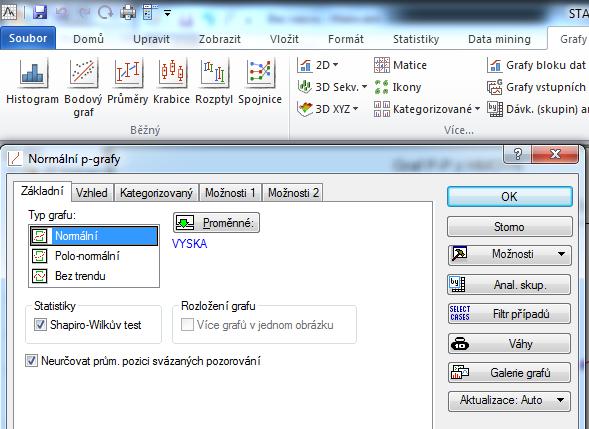Screen dimensions: 589x429
Task: Toggle Více grafů v jednom obrázku checkbox
Action: 187,325
